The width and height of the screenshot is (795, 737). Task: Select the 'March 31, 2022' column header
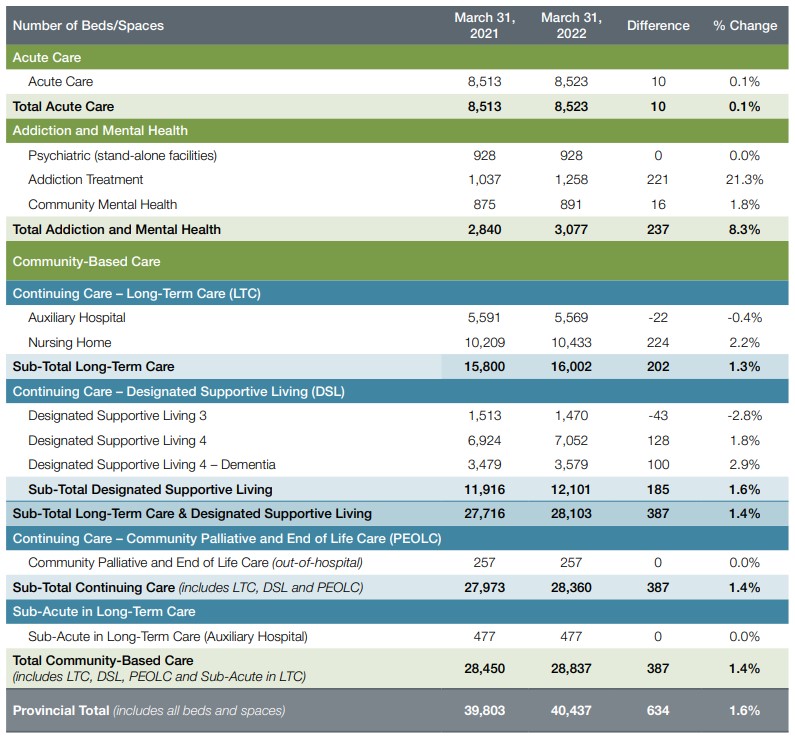point(572,25)
